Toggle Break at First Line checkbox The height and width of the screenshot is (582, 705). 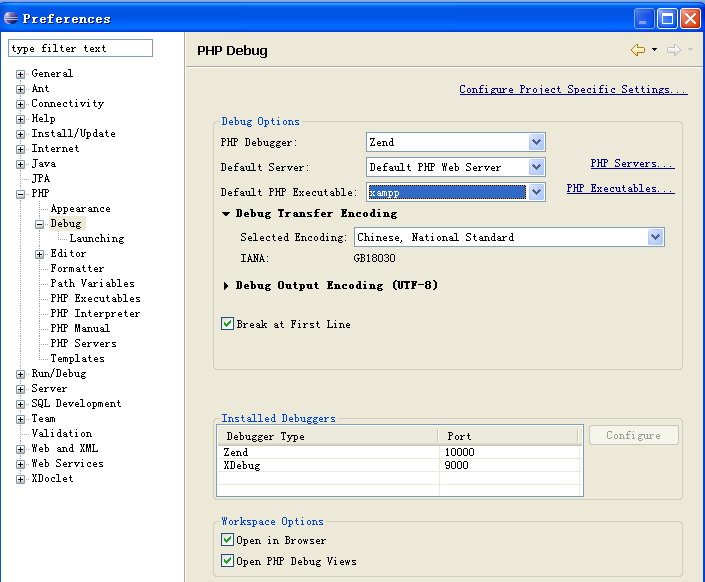228,324
